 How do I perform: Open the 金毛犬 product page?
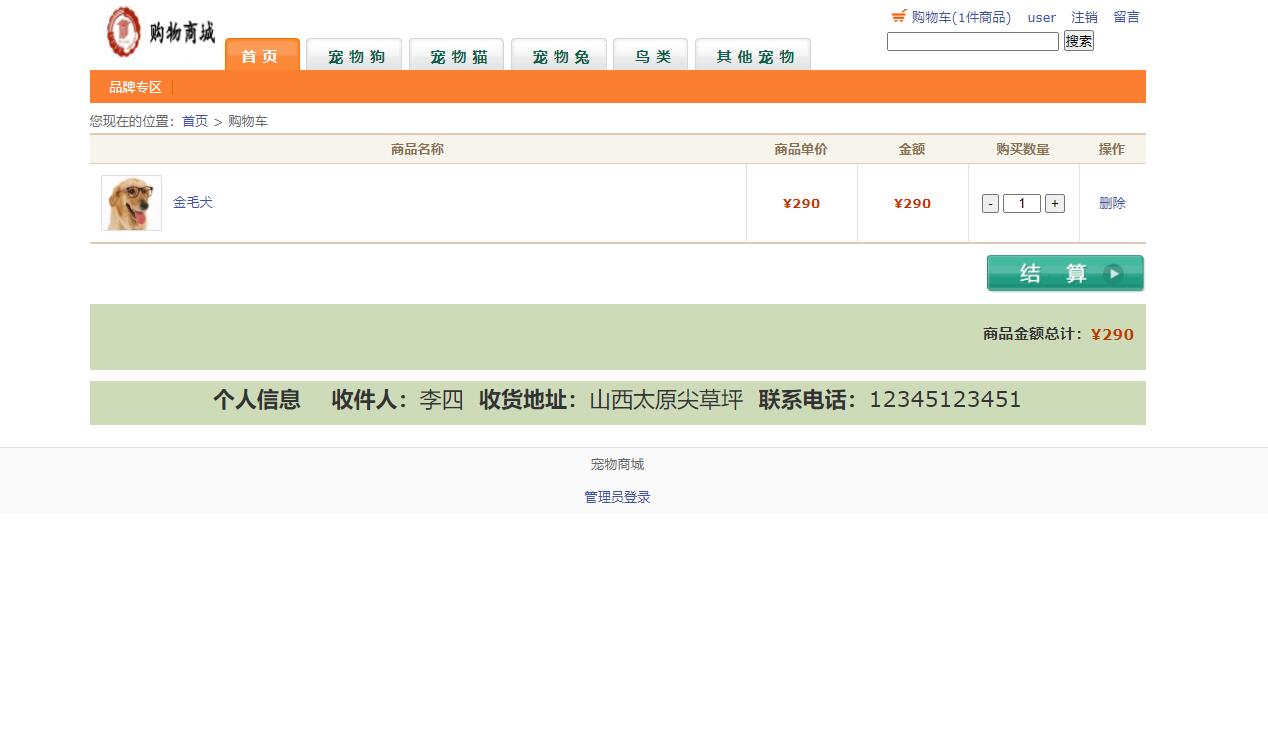tap(191, 202)
